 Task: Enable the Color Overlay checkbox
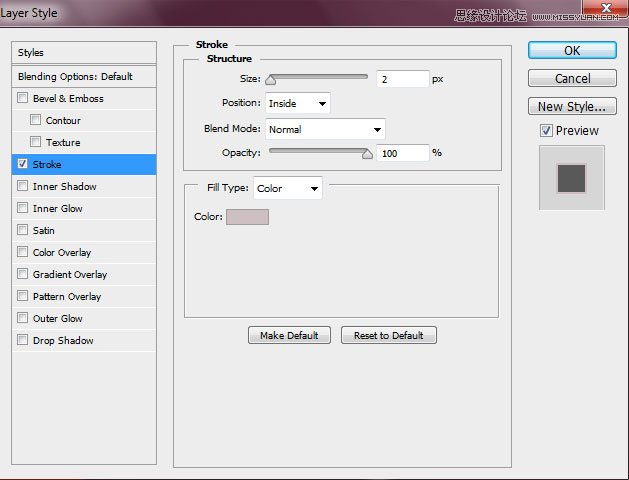click(22, 252)
